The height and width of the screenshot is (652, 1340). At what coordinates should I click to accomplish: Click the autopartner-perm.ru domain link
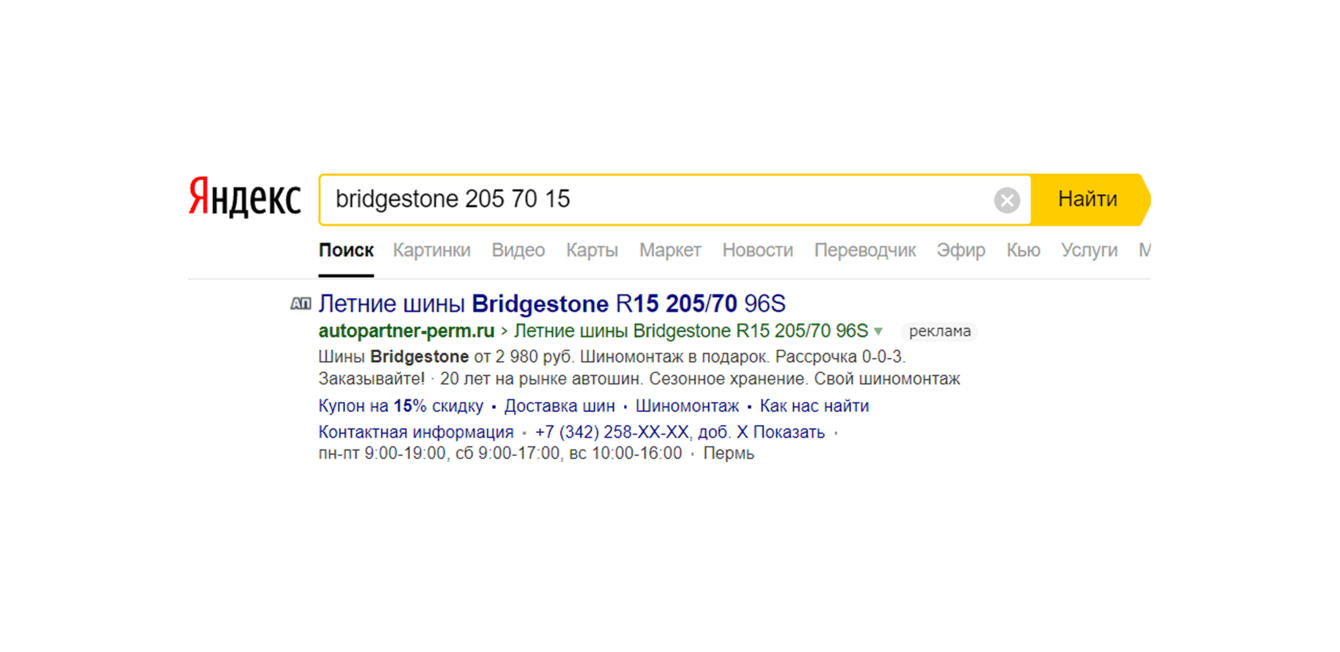coord(406,331)
